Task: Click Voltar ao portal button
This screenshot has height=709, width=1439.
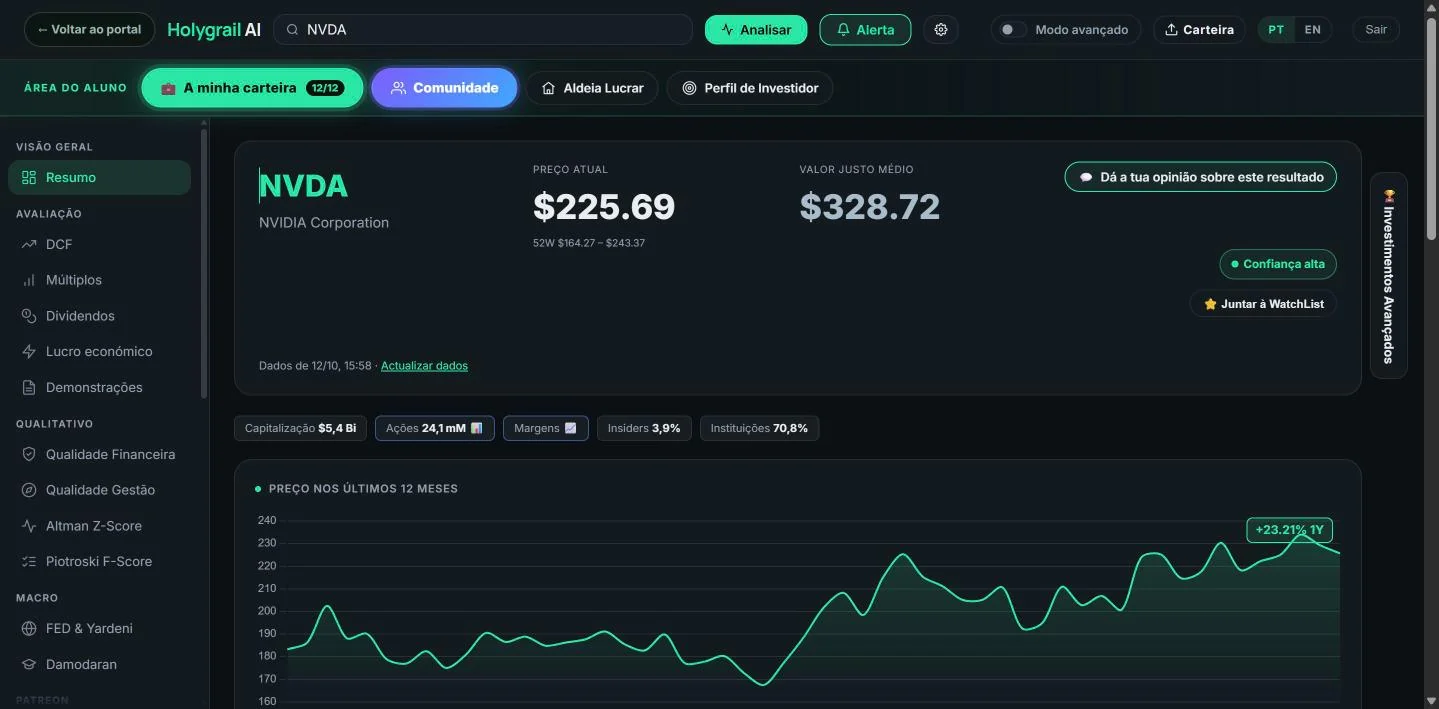Action: (x=89, y=30)
